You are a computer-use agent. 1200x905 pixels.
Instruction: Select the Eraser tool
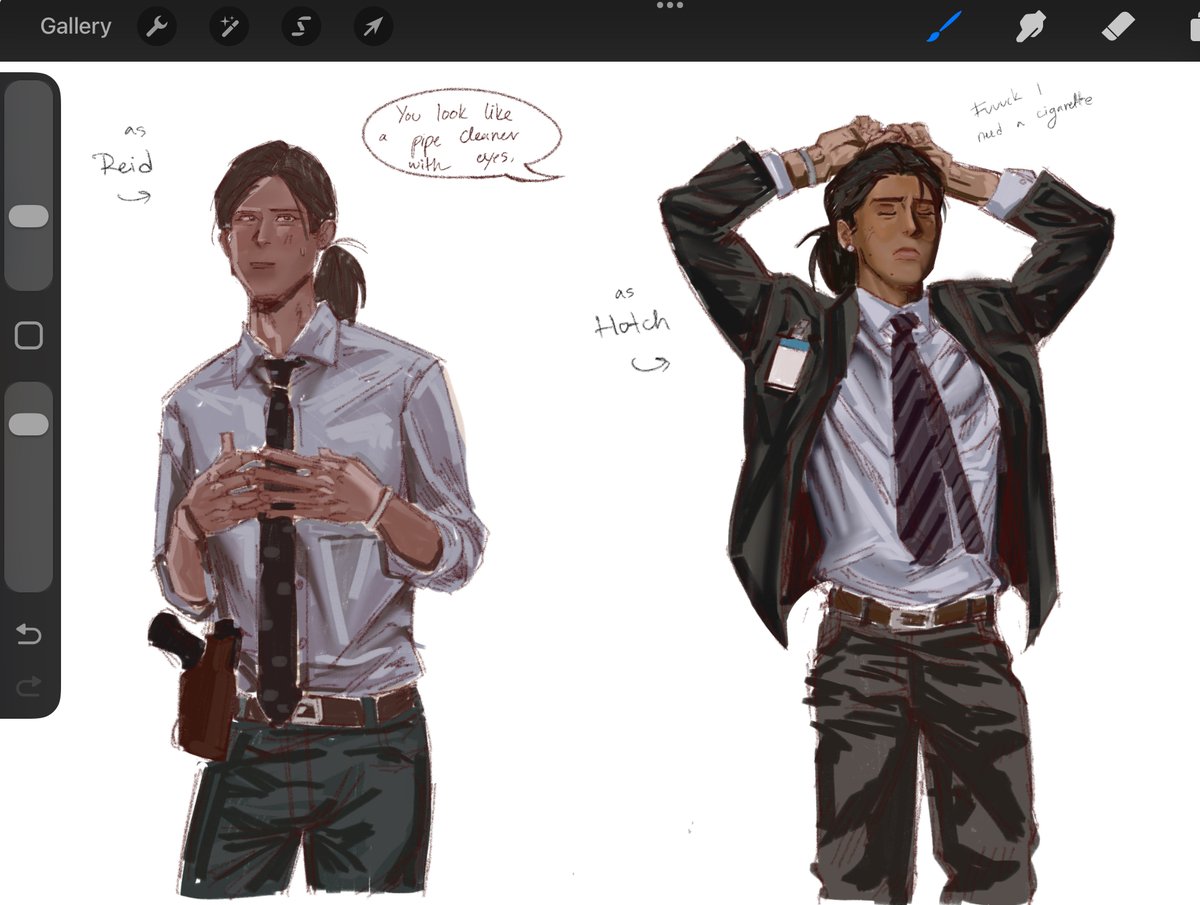tap(1118, 27)
